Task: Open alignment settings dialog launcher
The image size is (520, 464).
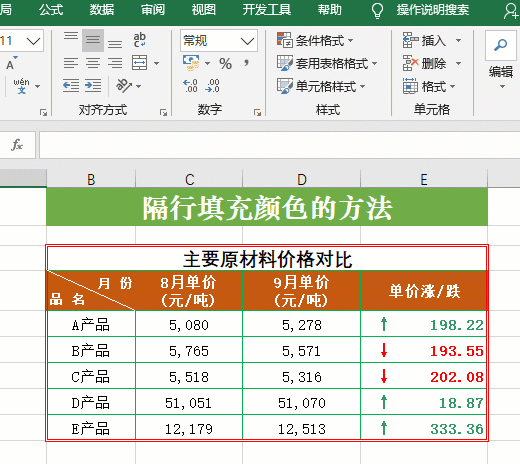Action: click(x=163, y=113)
